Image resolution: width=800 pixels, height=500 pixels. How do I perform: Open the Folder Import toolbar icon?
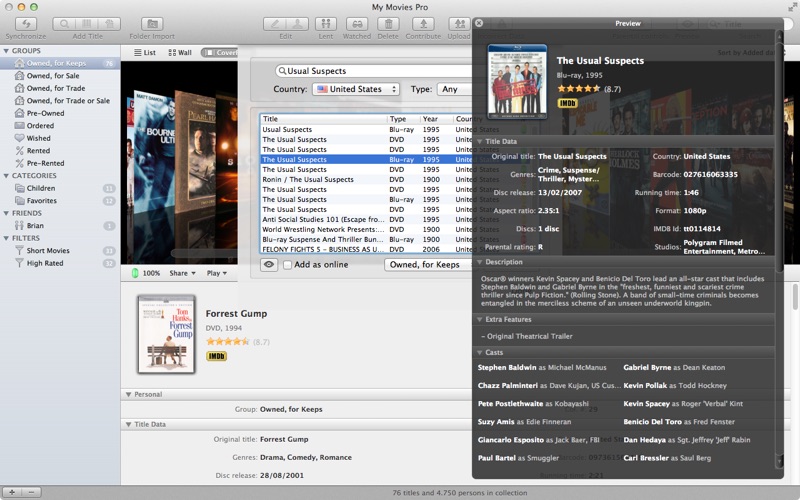click(x=152, y=24)
